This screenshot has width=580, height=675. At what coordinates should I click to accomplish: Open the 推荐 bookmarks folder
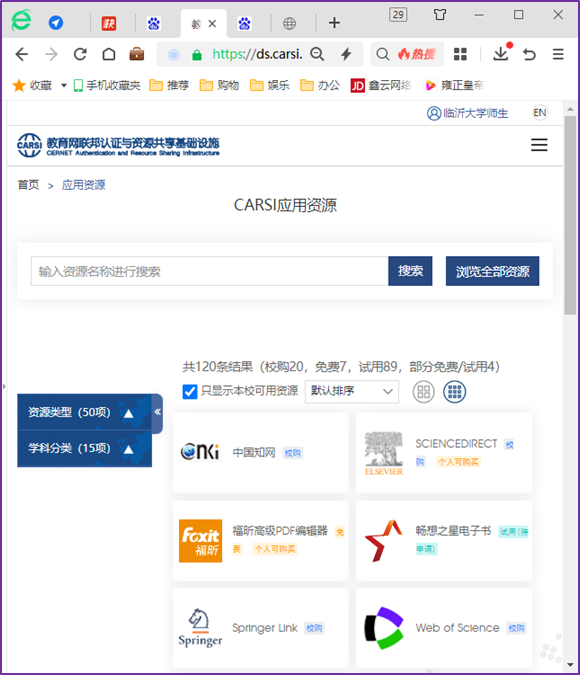[169, 85]
